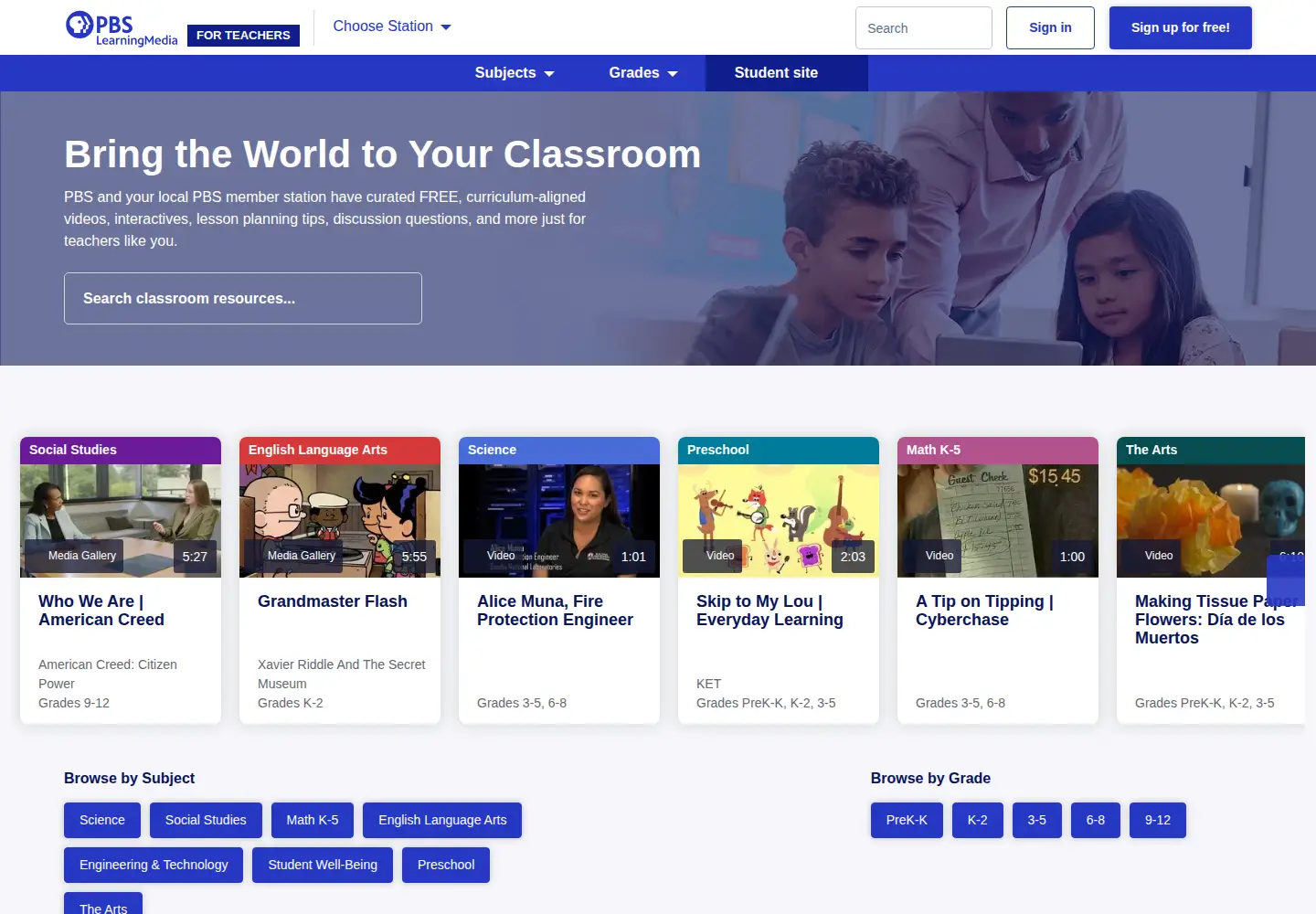Open the Who We Are thumbnail
Screen dimensions: 1316x914
[121, 521]
